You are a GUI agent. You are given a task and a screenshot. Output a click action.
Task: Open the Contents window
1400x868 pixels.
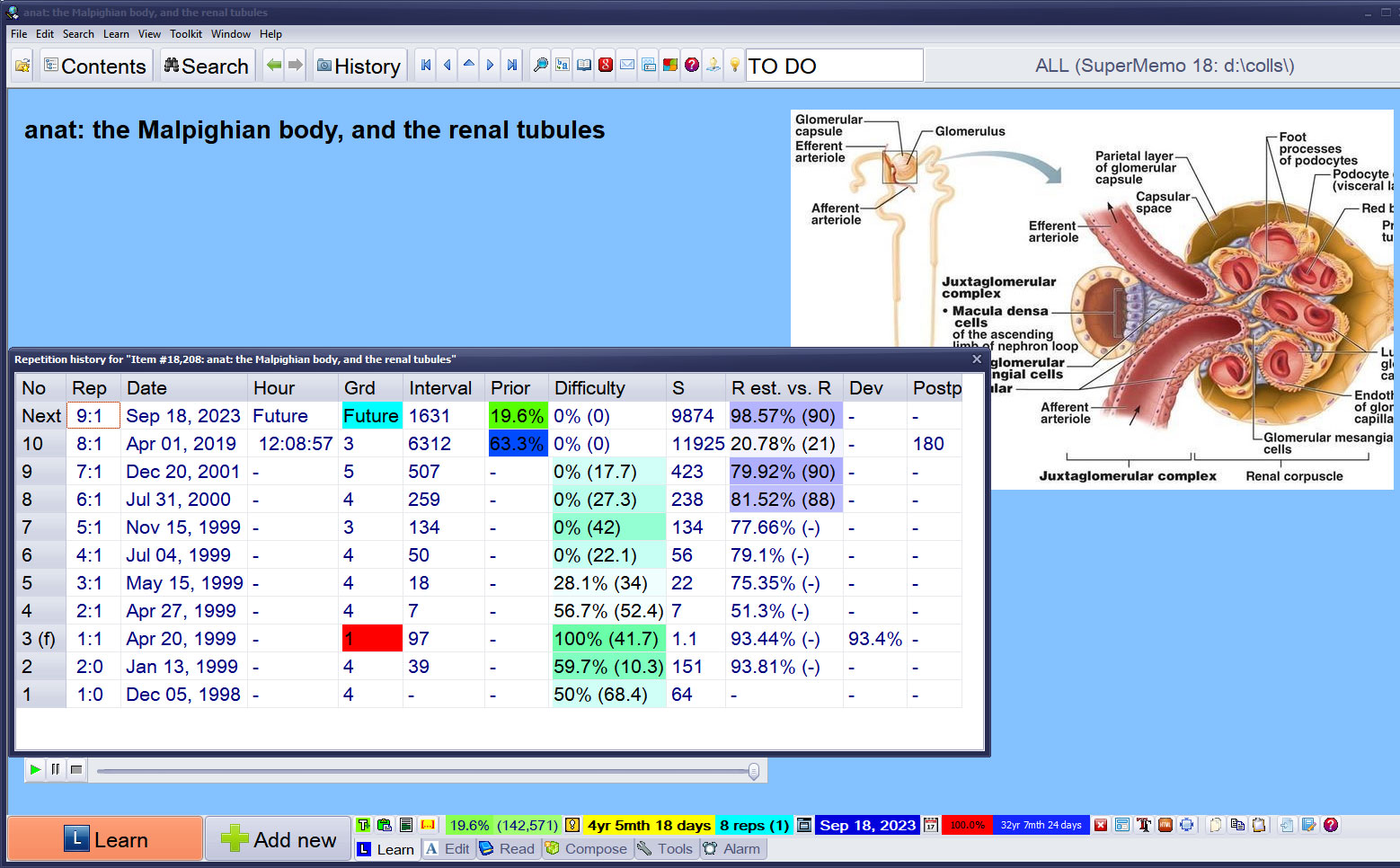94,66
